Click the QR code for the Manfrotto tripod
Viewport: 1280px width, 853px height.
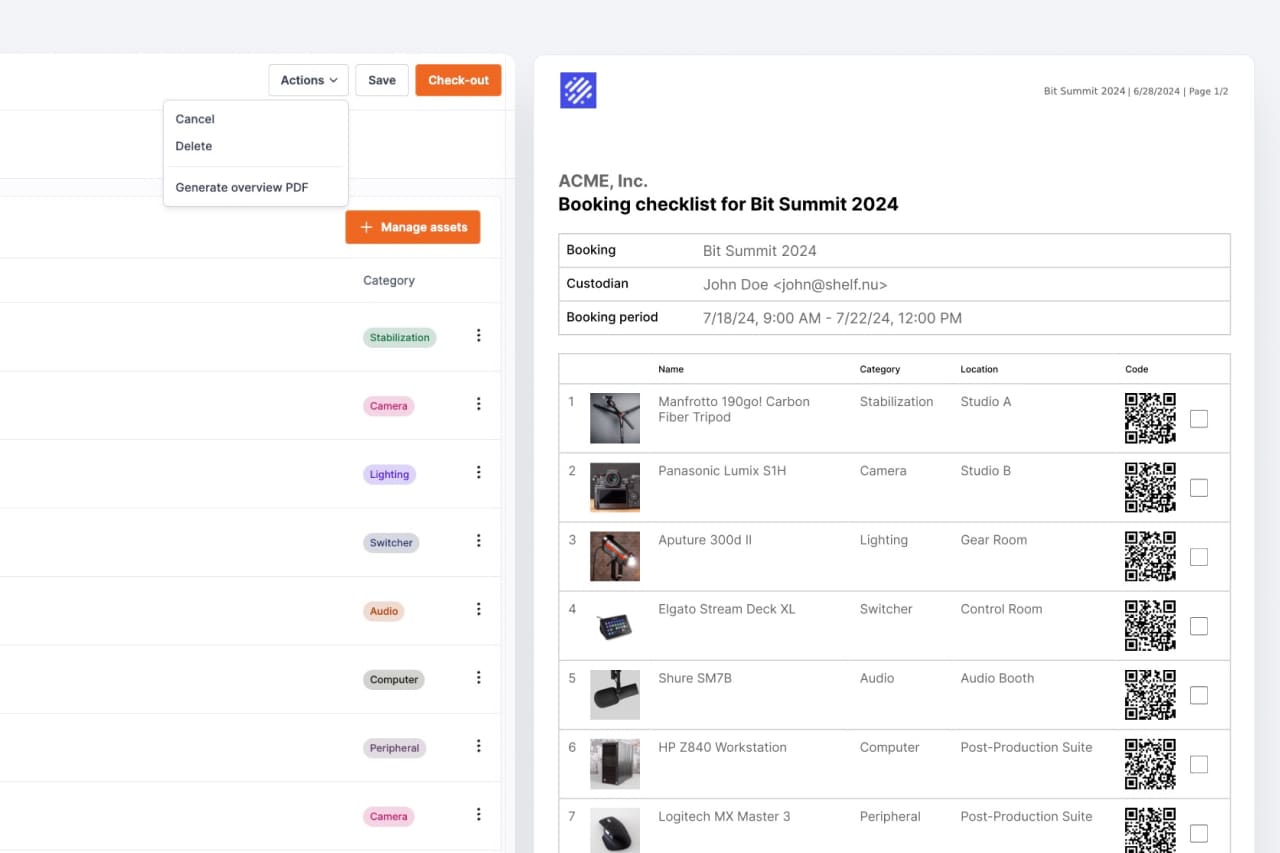click(1149, 418)
